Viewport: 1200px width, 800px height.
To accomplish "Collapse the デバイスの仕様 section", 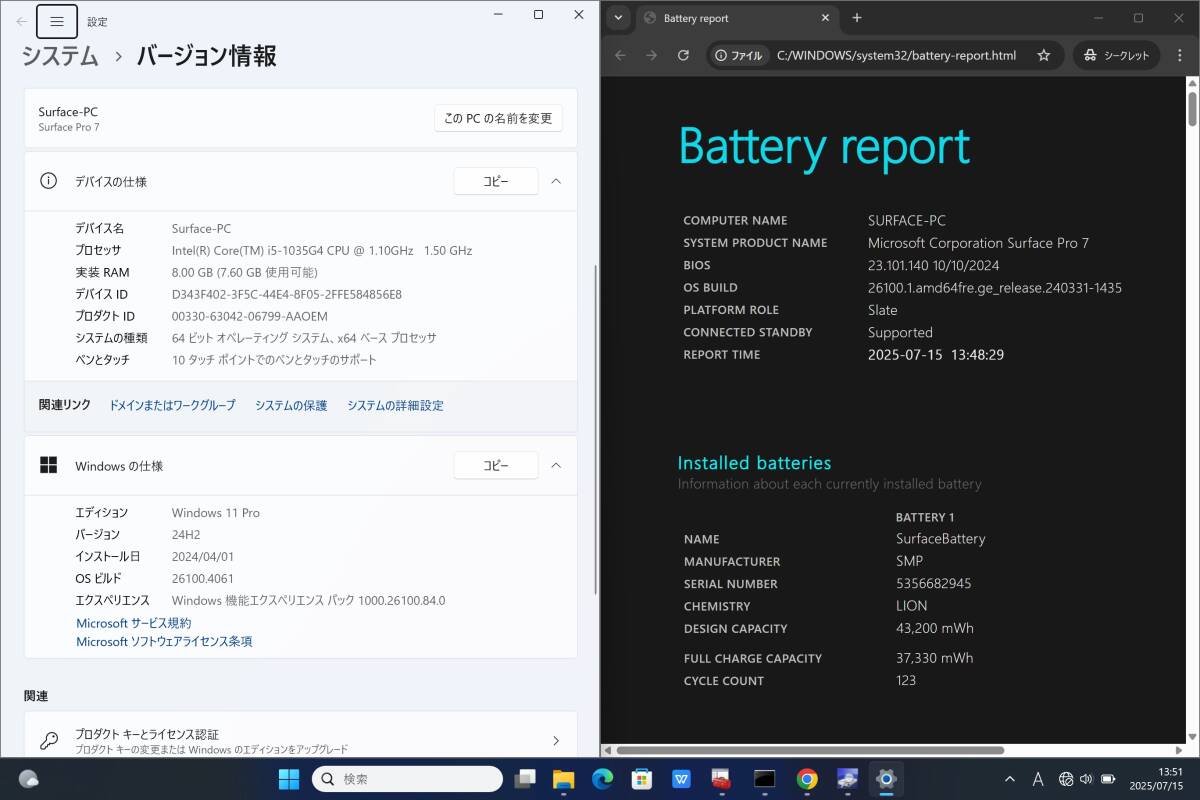I will (556, 181).
